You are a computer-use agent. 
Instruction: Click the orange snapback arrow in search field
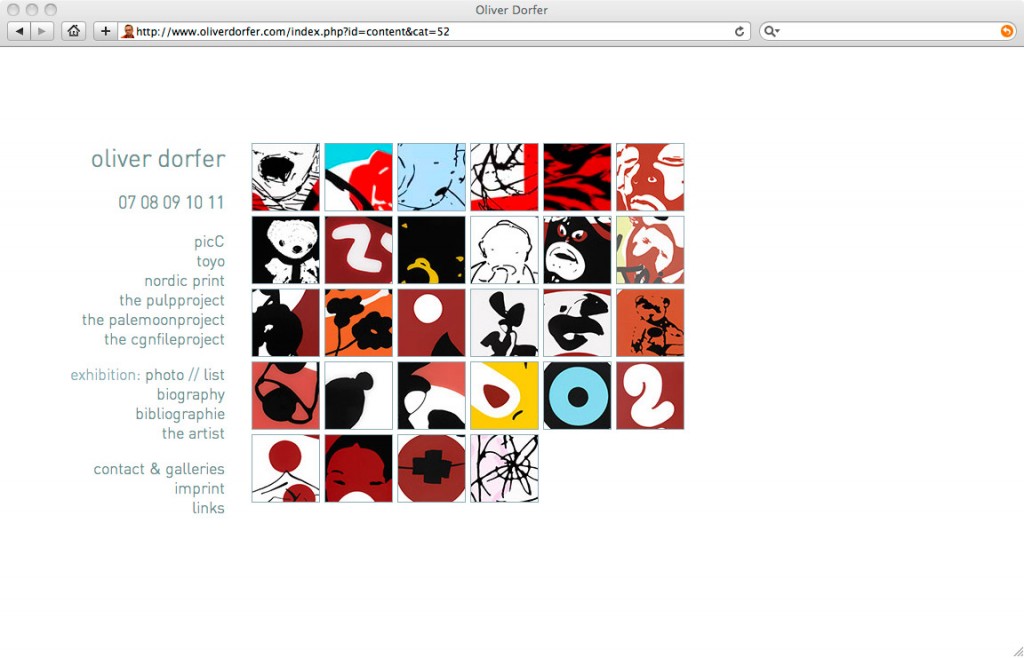(x=1006, y=31)
